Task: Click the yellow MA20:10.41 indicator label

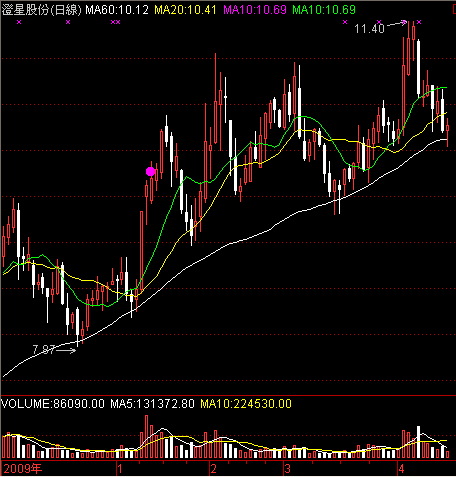Action: pyautogui.click(x=186, y=10)
